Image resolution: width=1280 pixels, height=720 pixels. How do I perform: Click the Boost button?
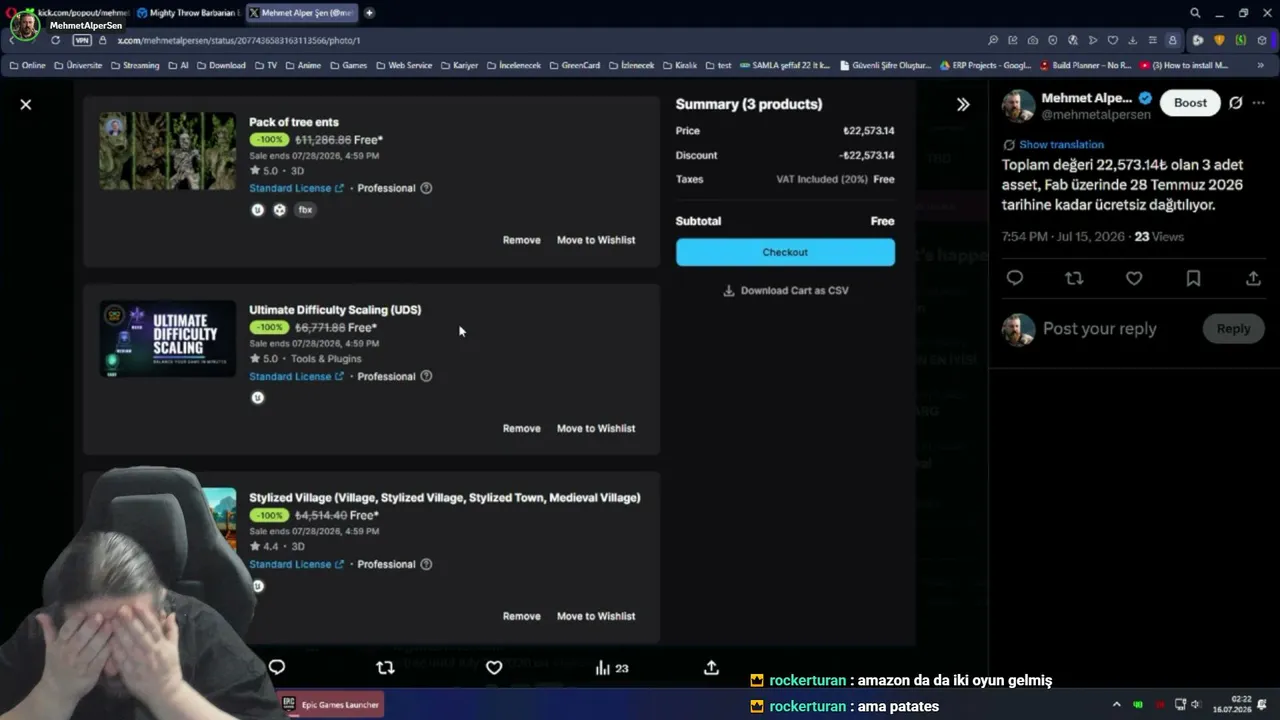[x=1190, y=103]
